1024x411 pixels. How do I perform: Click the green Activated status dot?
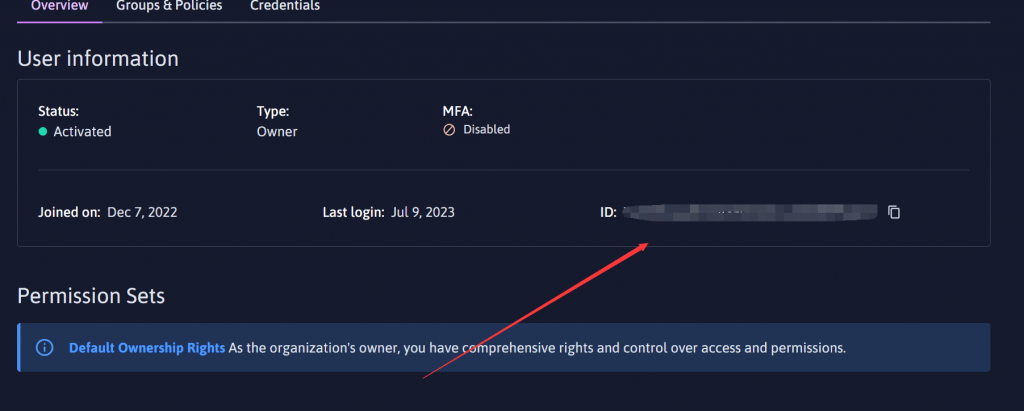pyautogui.click(x=43, y=131)
